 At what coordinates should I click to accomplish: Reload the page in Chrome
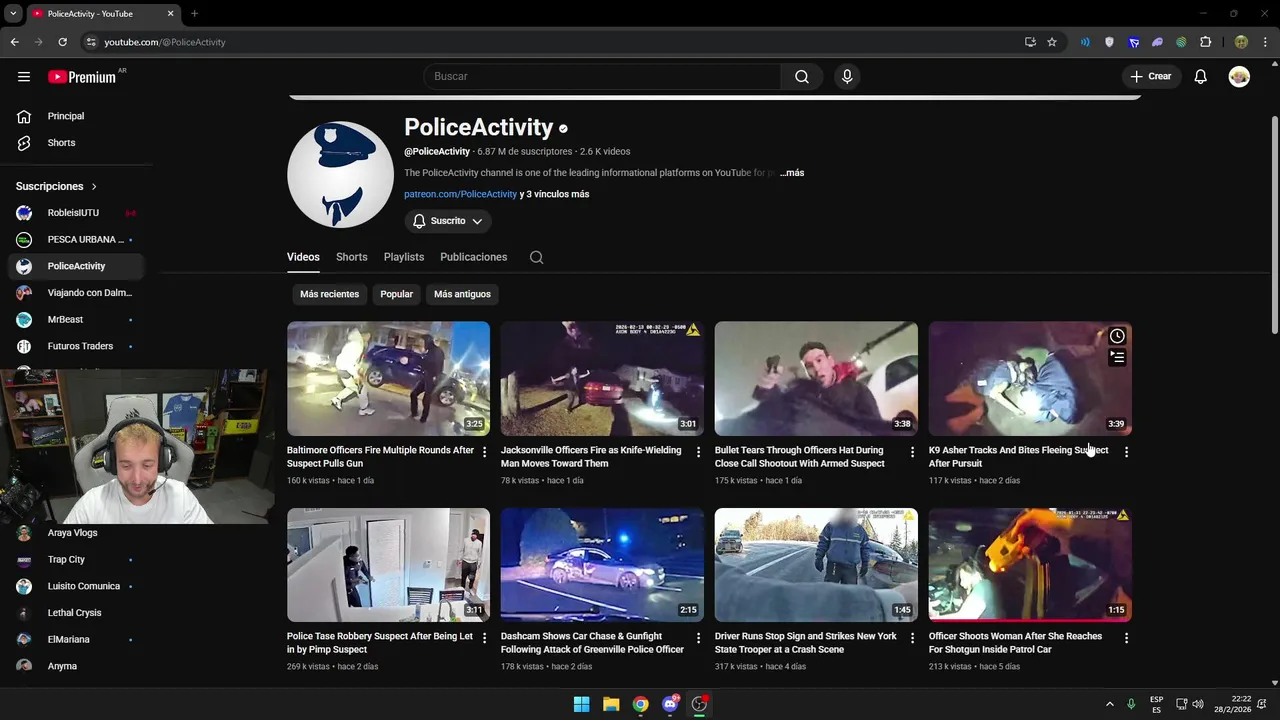pyautogui.click(x=62, y=42)
